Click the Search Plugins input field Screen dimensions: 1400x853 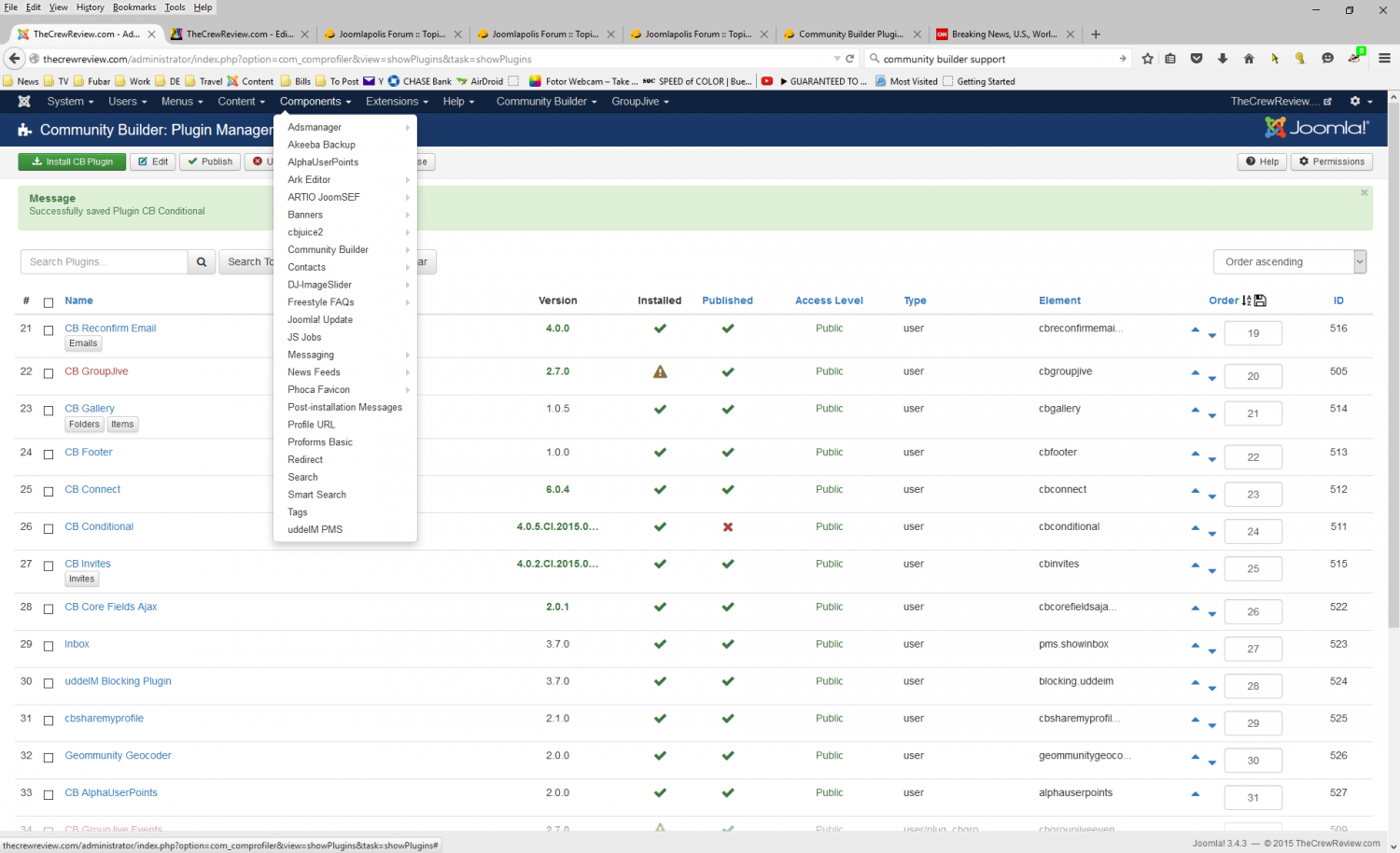point(105,262)
